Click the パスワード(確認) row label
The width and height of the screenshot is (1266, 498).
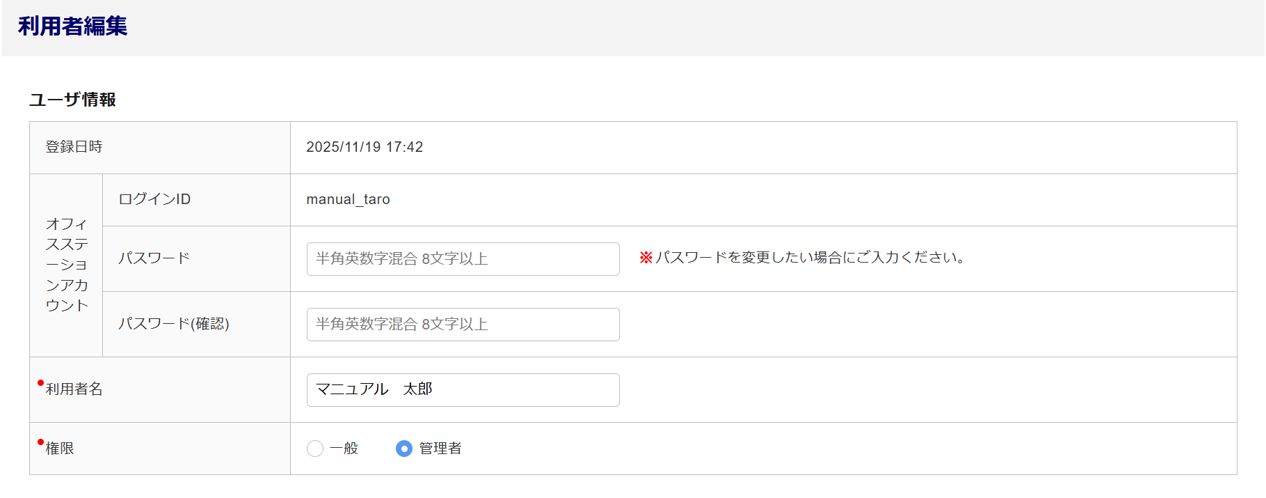point(174,324)
